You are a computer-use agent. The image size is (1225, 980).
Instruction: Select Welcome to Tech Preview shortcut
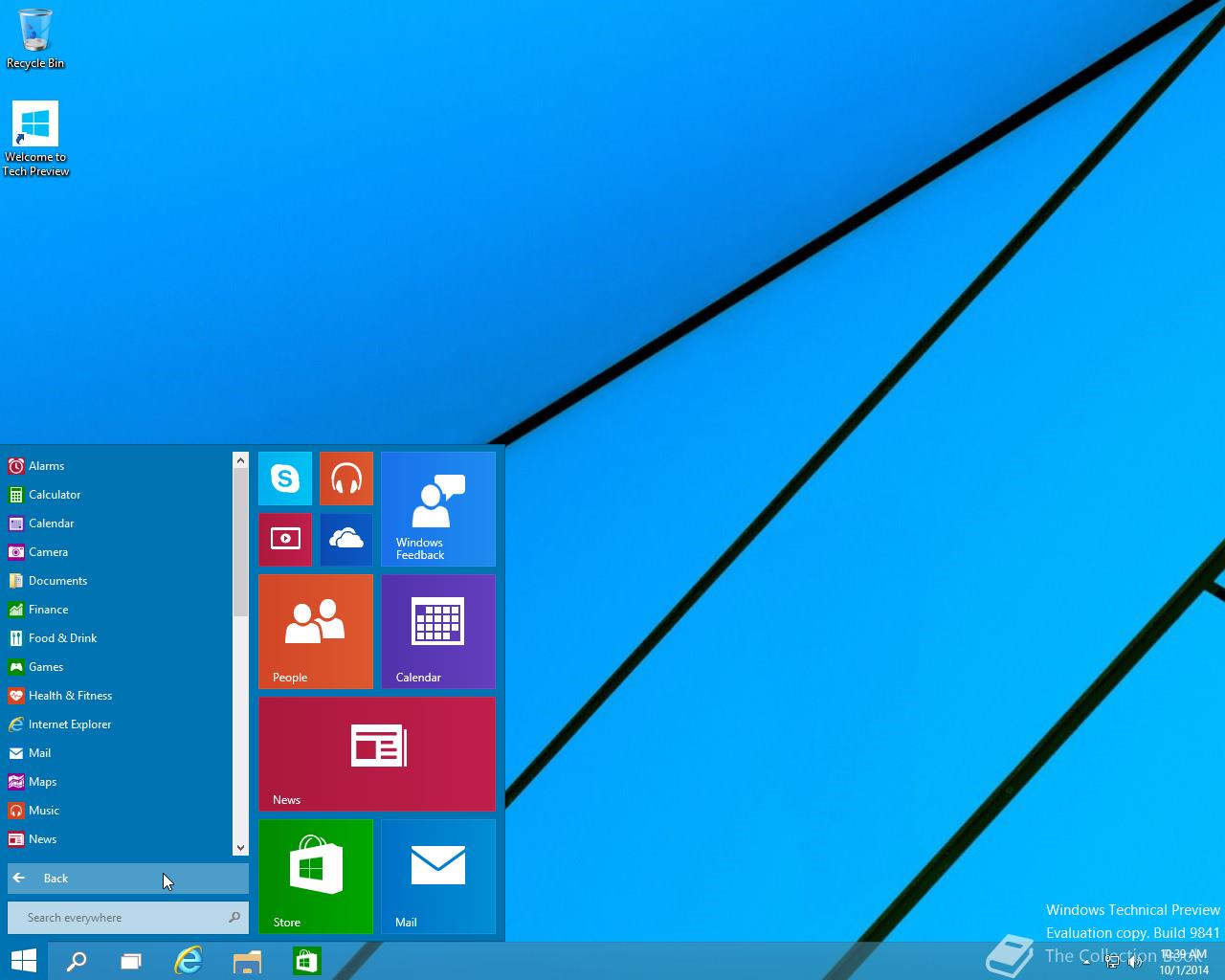click(x=35, y=139)
